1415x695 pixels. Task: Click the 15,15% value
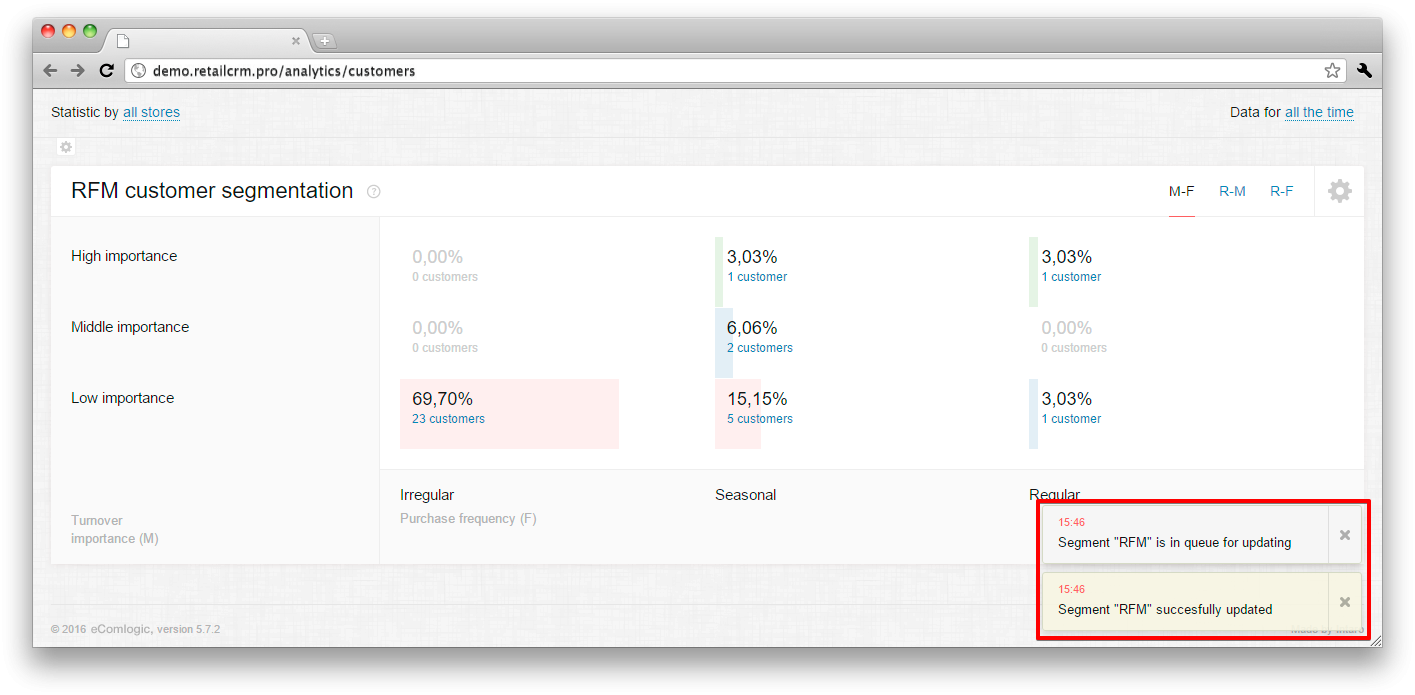click(757, 399)
